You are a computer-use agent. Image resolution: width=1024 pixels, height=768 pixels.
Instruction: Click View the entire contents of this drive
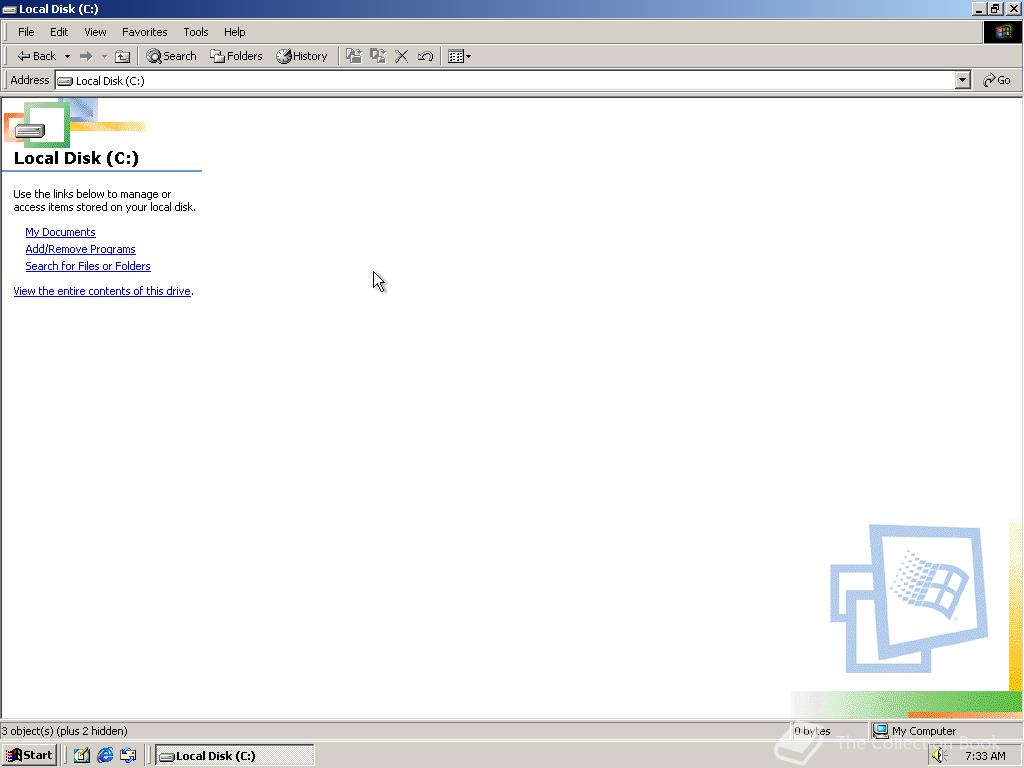(x=102, y=291)
